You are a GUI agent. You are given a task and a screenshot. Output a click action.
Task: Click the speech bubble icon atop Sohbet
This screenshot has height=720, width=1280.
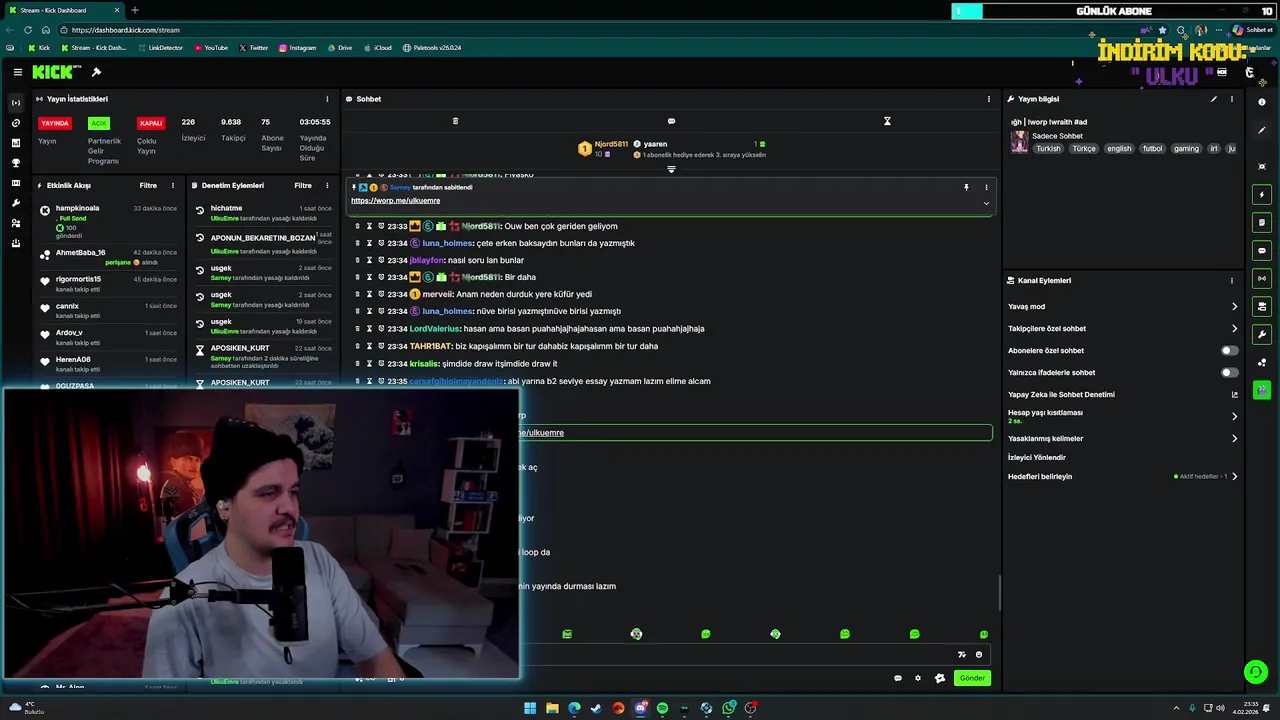click(x=671, y=121)
